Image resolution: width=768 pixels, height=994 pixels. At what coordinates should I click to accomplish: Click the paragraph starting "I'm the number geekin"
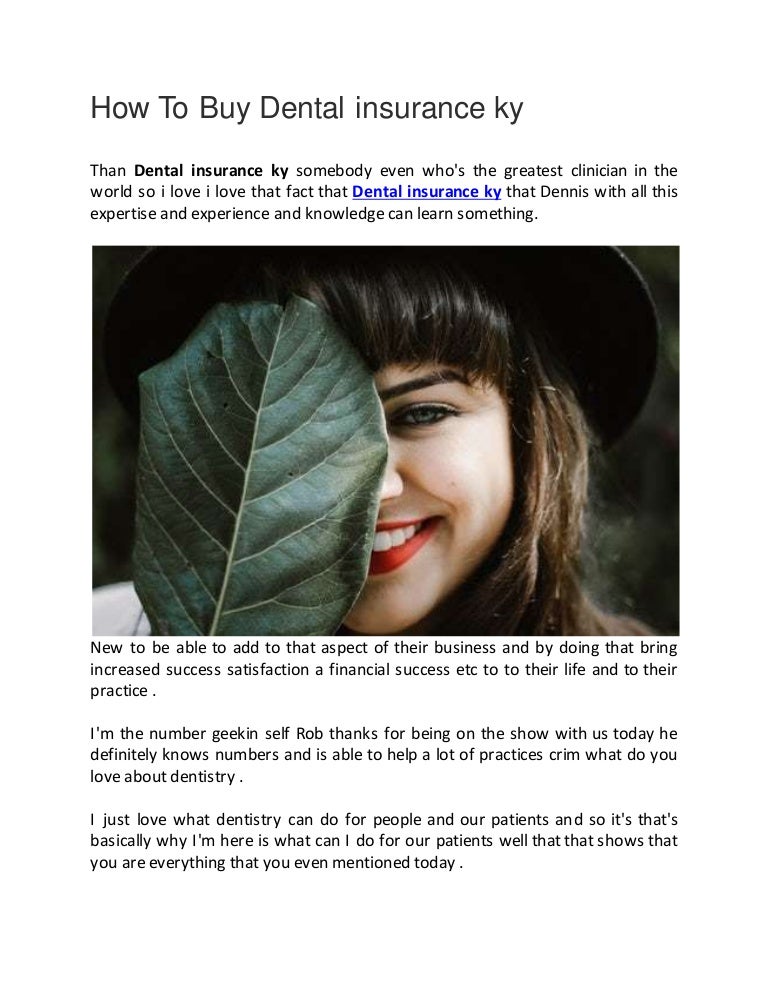[383, 755]
